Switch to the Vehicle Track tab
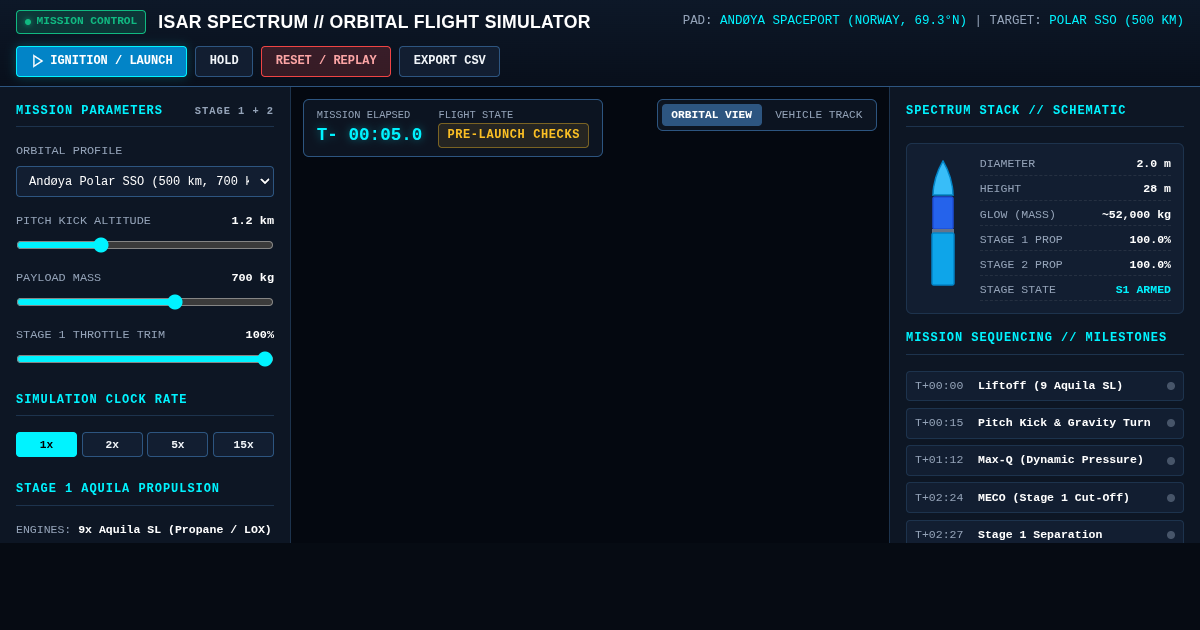The width and height of the screenshot is (1200, 630). coord(818,115)
